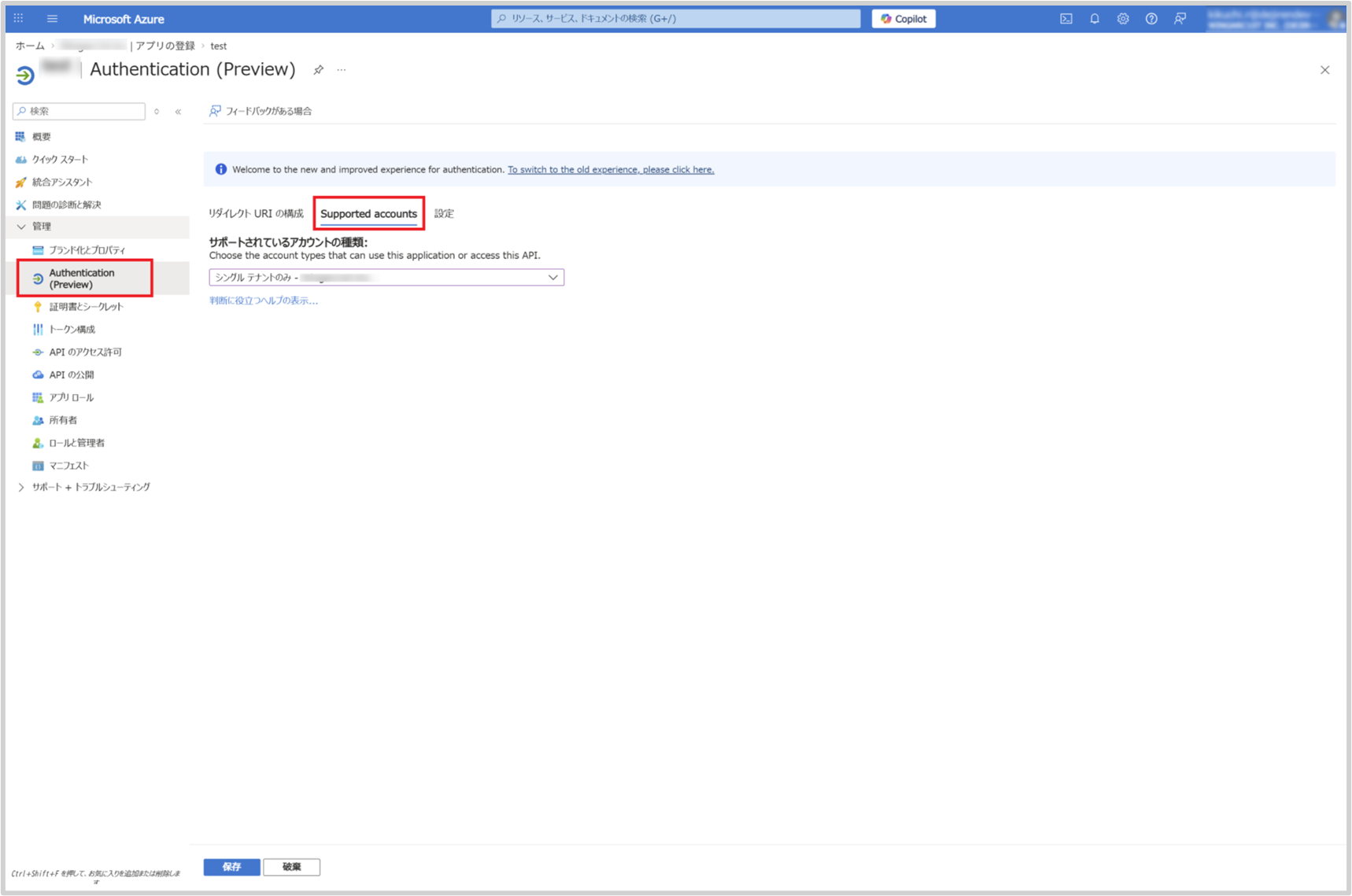Image resolution: width=1352 pixels, height=896 pixels.
Task: Collapse the left sidebar with double chevron
Action: pos(179,112)
